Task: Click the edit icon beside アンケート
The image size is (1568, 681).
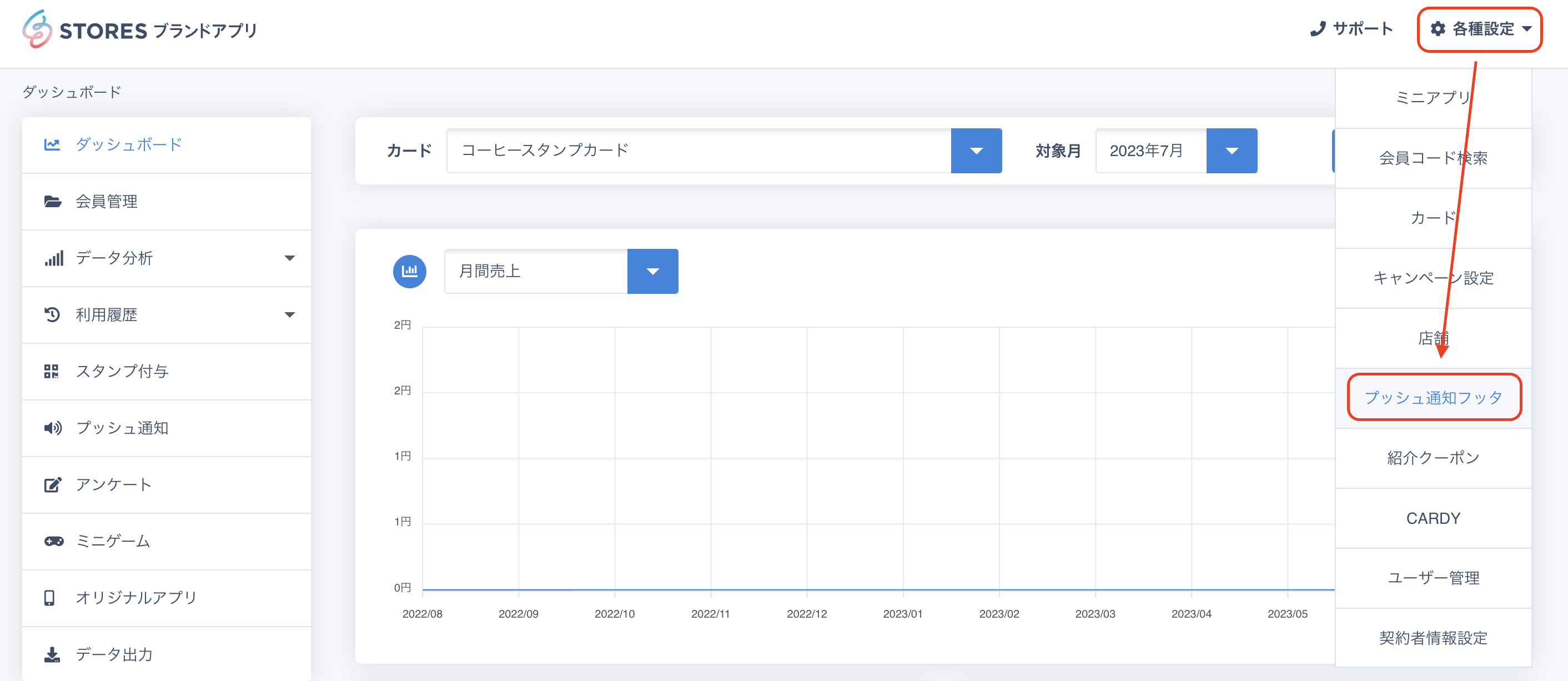Action: 52,484
